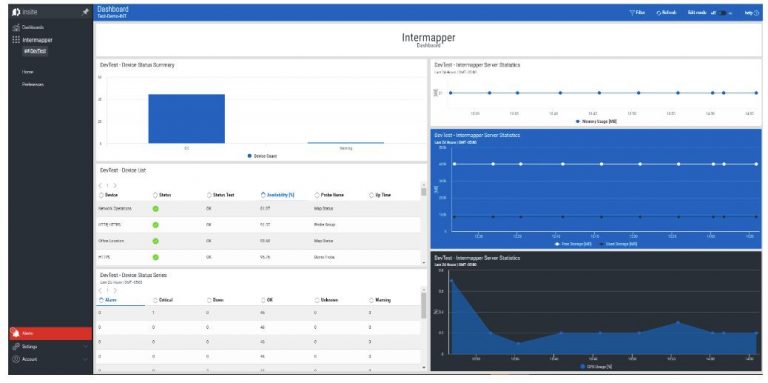Go to the previous page of Device Status Series
768x383 pixels.
point(100,290)
